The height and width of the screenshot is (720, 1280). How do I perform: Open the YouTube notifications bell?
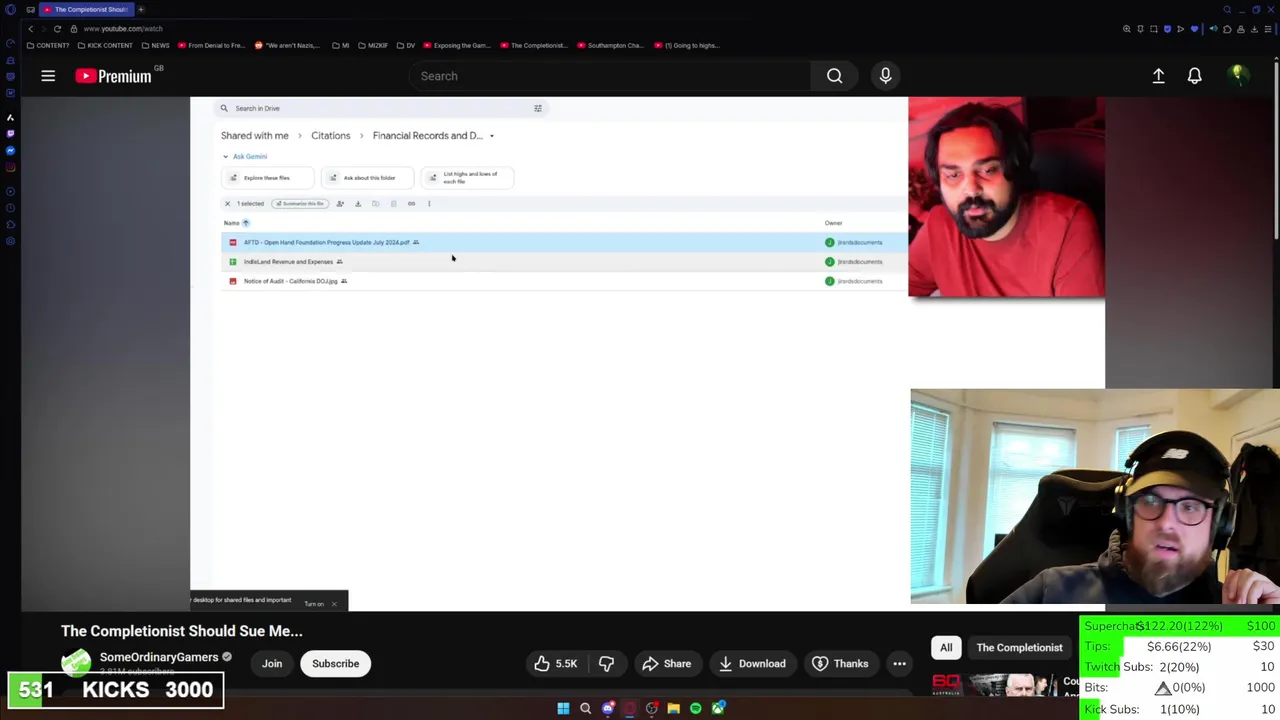tap(1194, 76)
